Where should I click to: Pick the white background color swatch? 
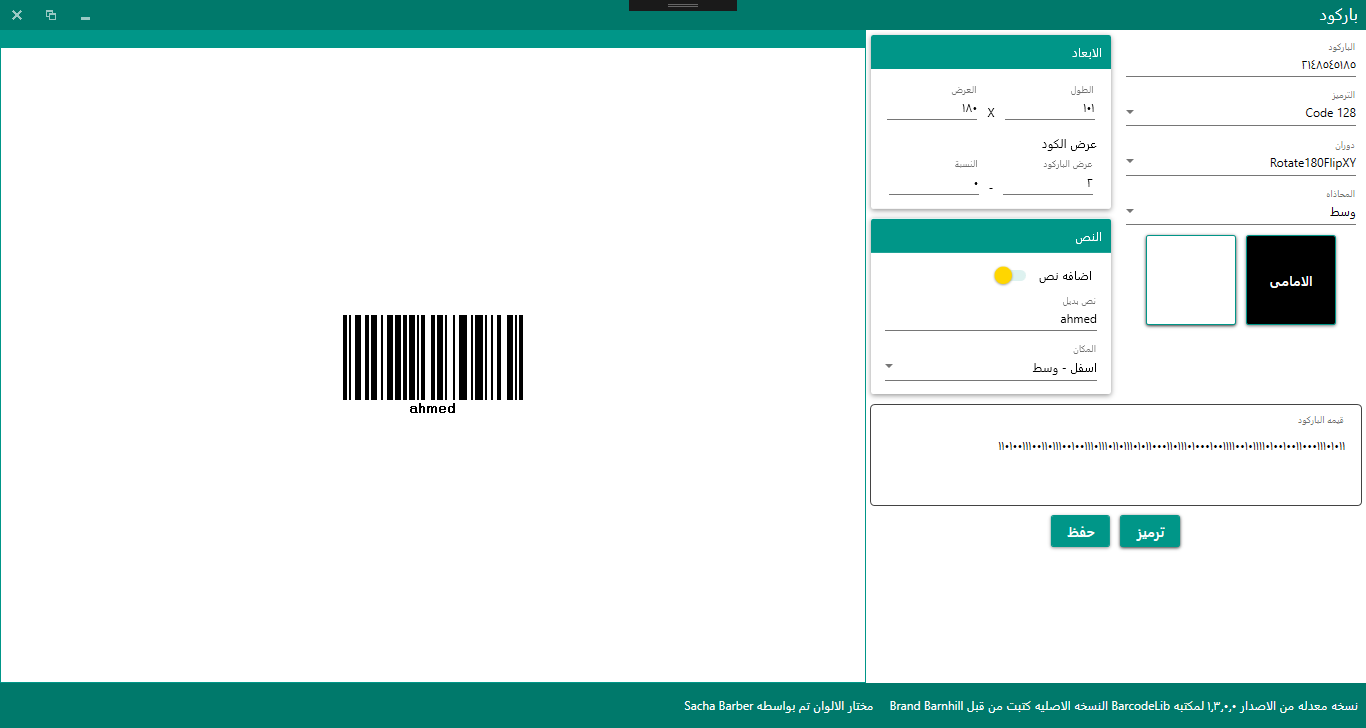point(1191,280)
